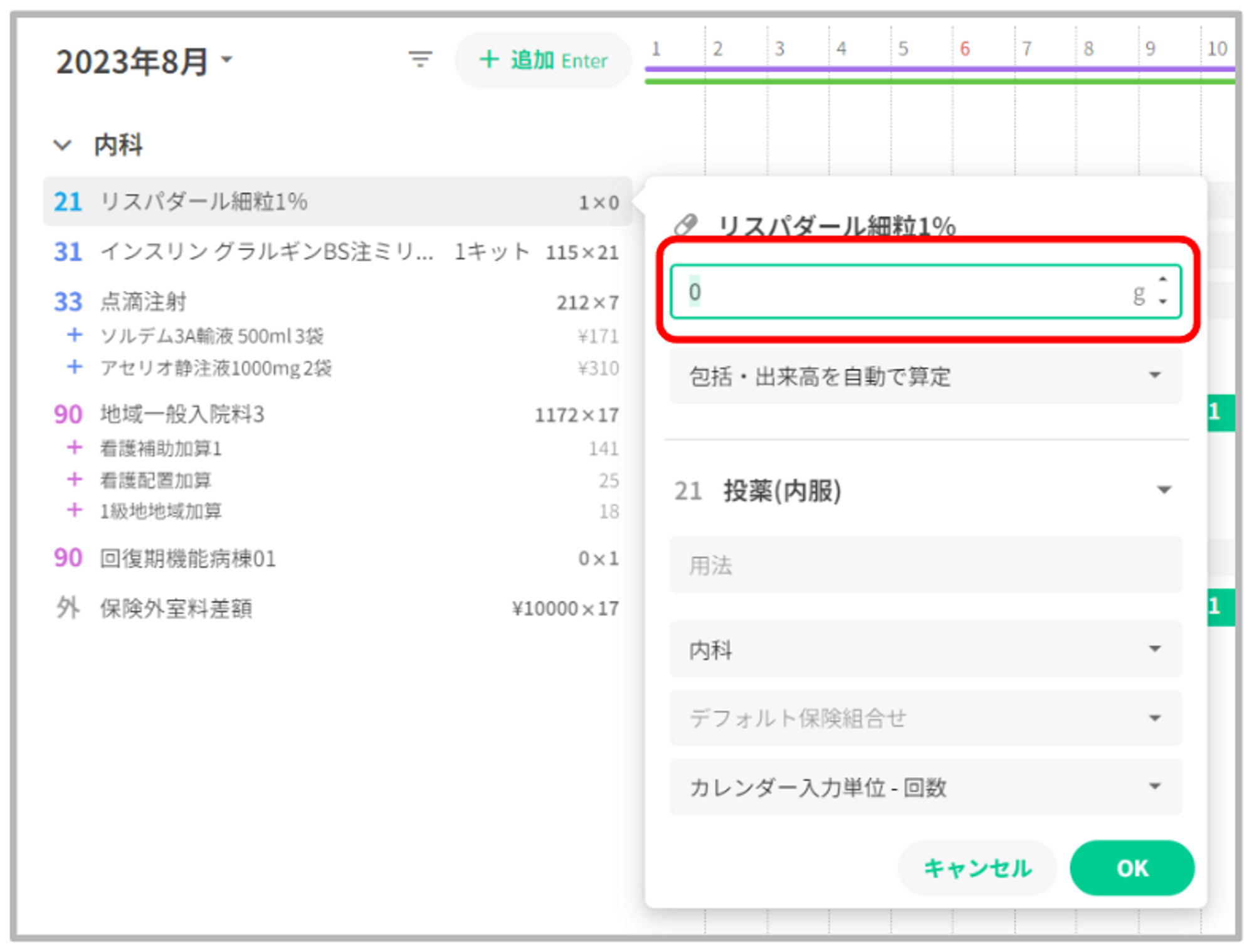Increase gram quantity with up stepper arrow
The image size is (1254, 952).
click(1162, 280)
